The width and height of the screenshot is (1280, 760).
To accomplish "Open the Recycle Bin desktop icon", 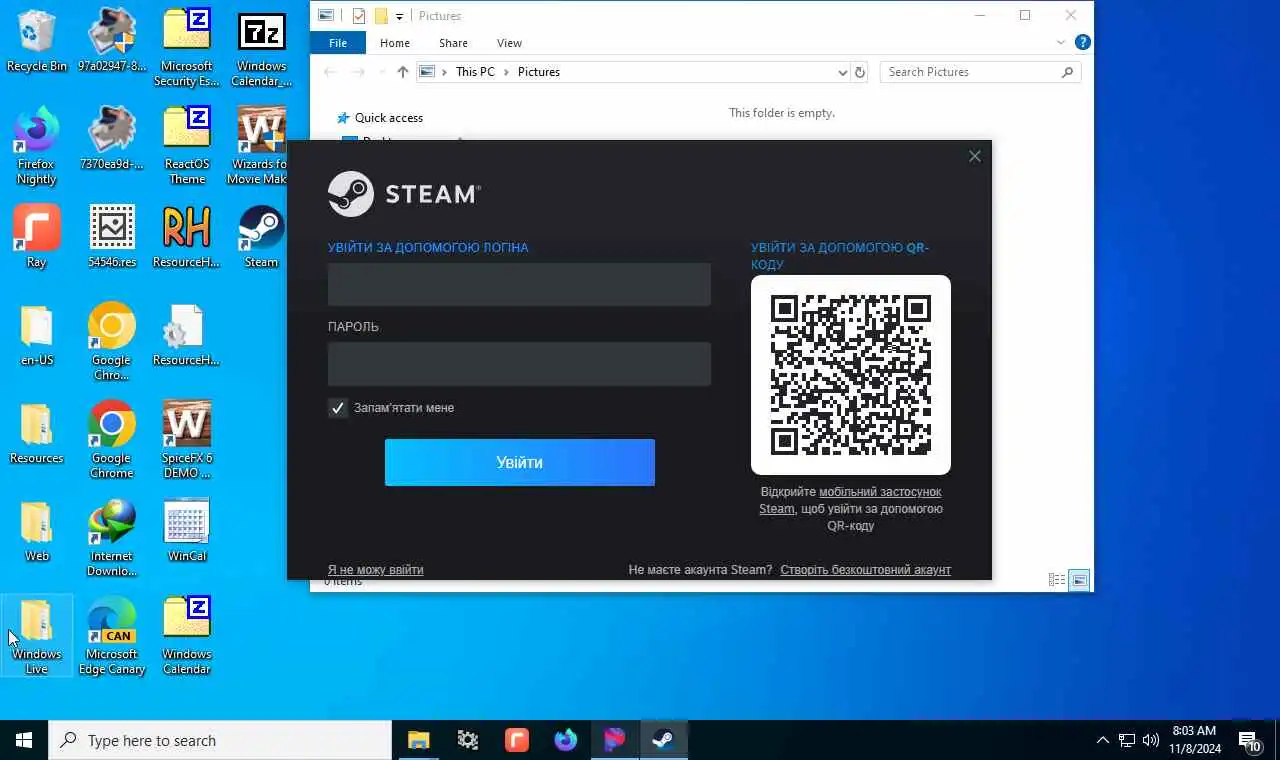I will (37, 42).
